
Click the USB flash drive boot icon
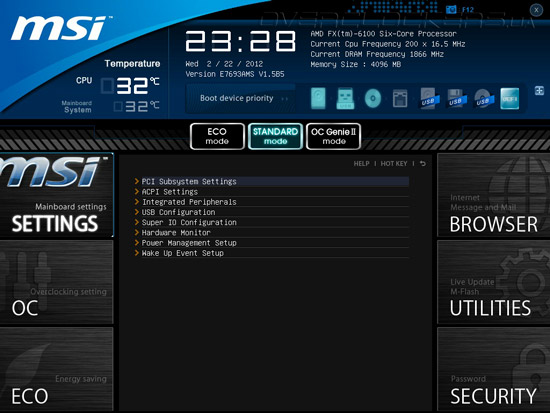[345, 98]
